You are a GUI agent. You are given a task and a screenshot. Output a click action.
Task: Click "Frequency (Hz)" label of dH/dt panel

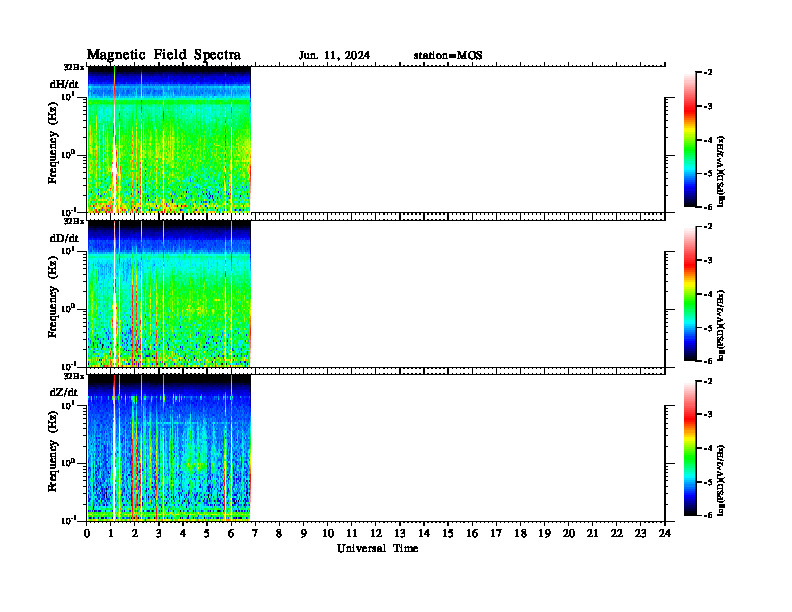53,143
